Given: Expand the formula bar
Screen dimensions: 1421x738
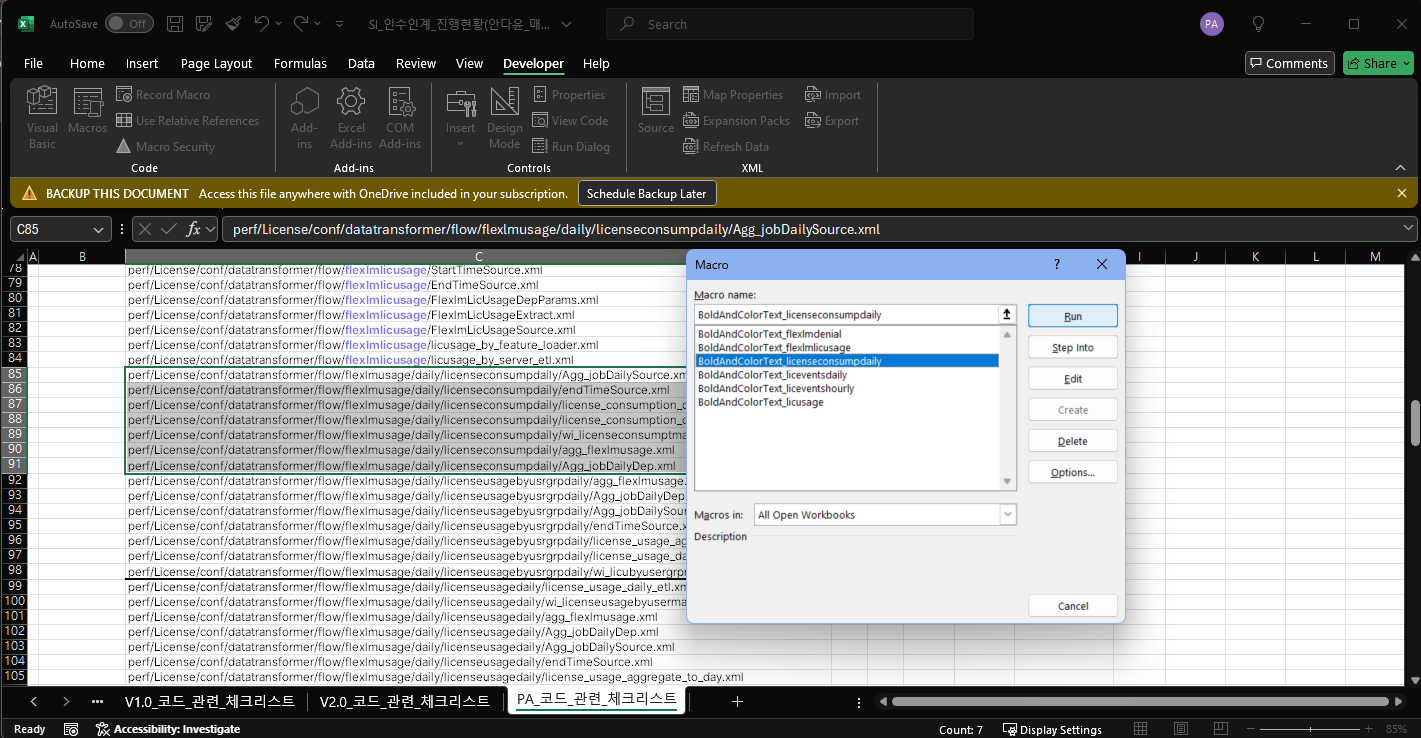Looking at the screenshot, I should pos(1409,229).
